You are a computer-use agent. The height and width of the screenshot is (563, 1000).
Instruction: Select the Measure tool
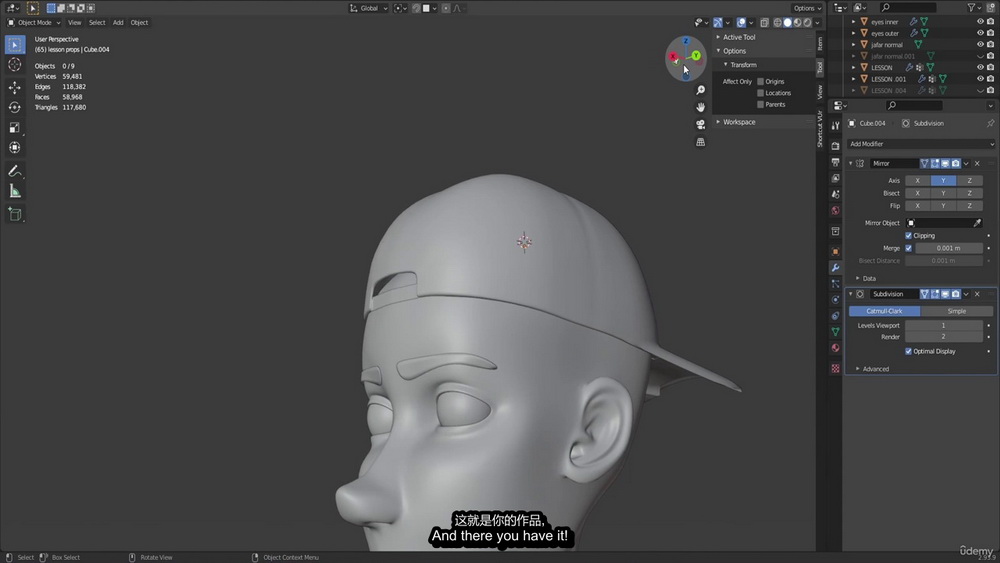(x=15, y=191)
